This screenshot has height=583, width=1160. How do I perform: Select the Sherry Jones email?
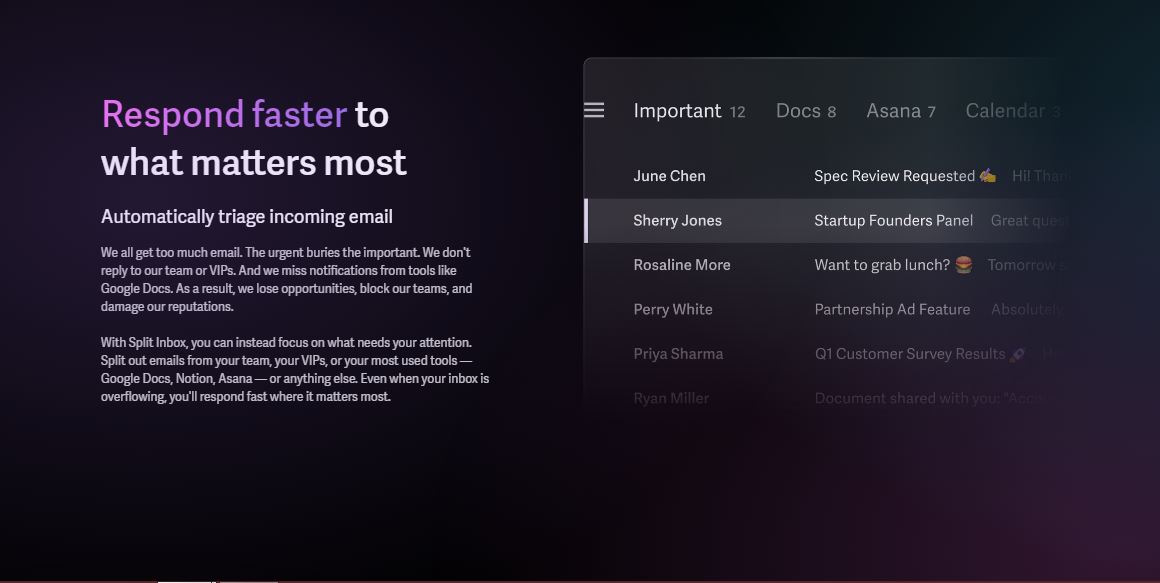pos(827,220)
